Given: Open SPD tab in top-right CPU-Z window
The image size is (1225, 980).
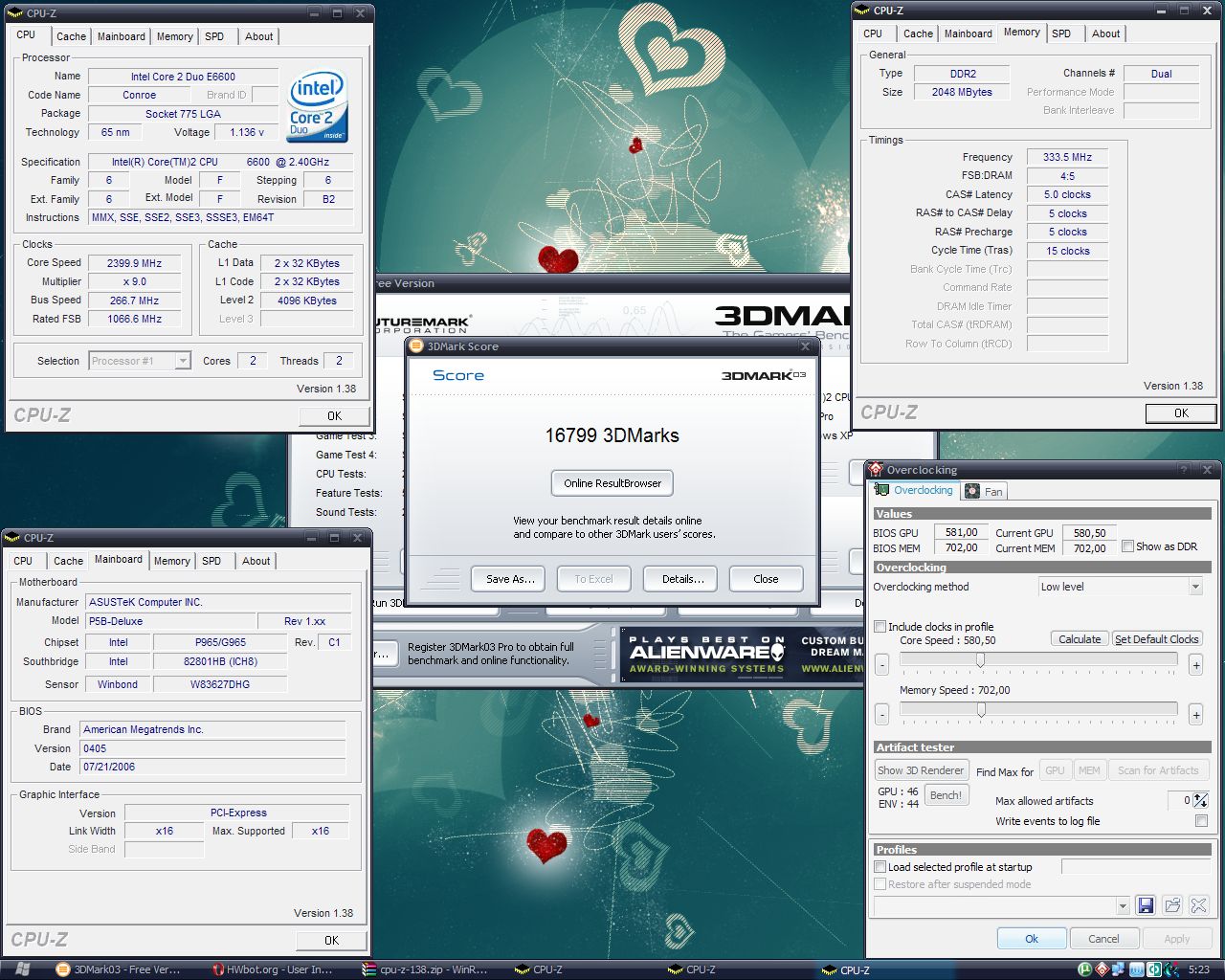Looking at the screenshot, I should [1061, 33].
